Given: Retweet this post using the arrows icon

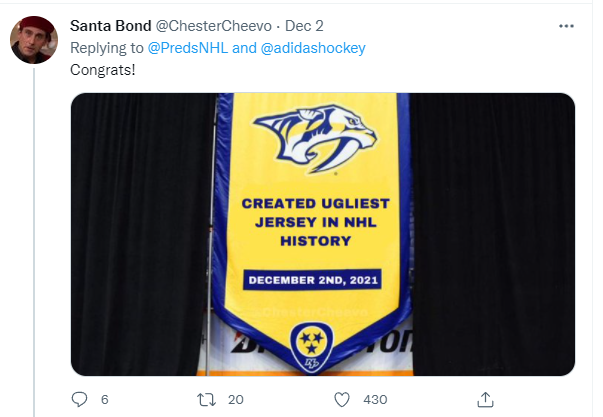Looking at the screenshot, I should [206, 399].
